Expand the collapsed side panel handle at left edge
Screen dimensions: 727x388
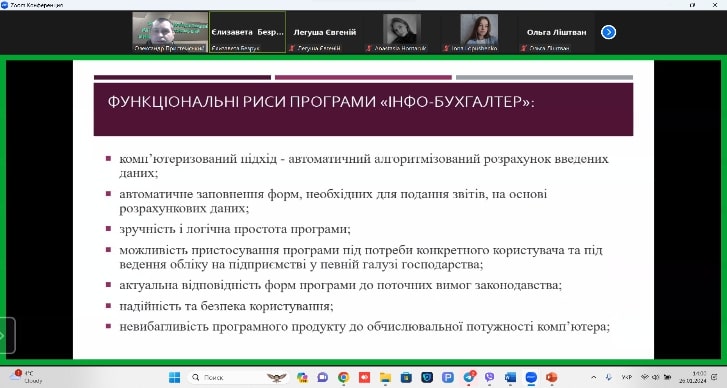(6, 336)
